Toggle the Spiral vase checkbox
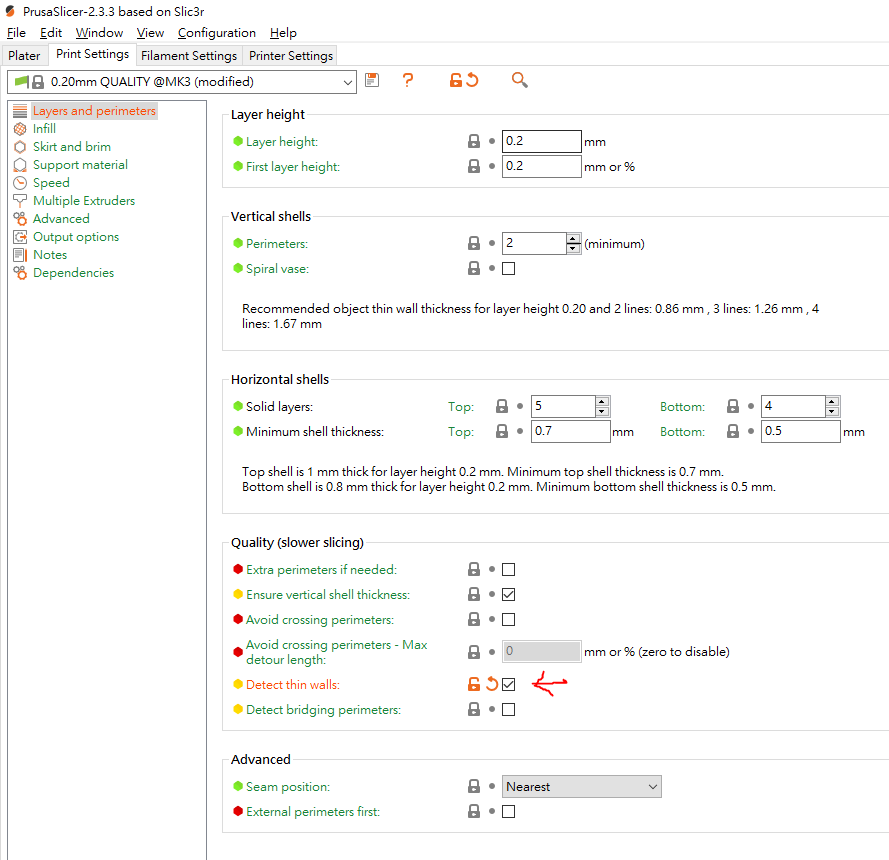Image resolution: width=889 pixels, height=860 pixels. 509,268
